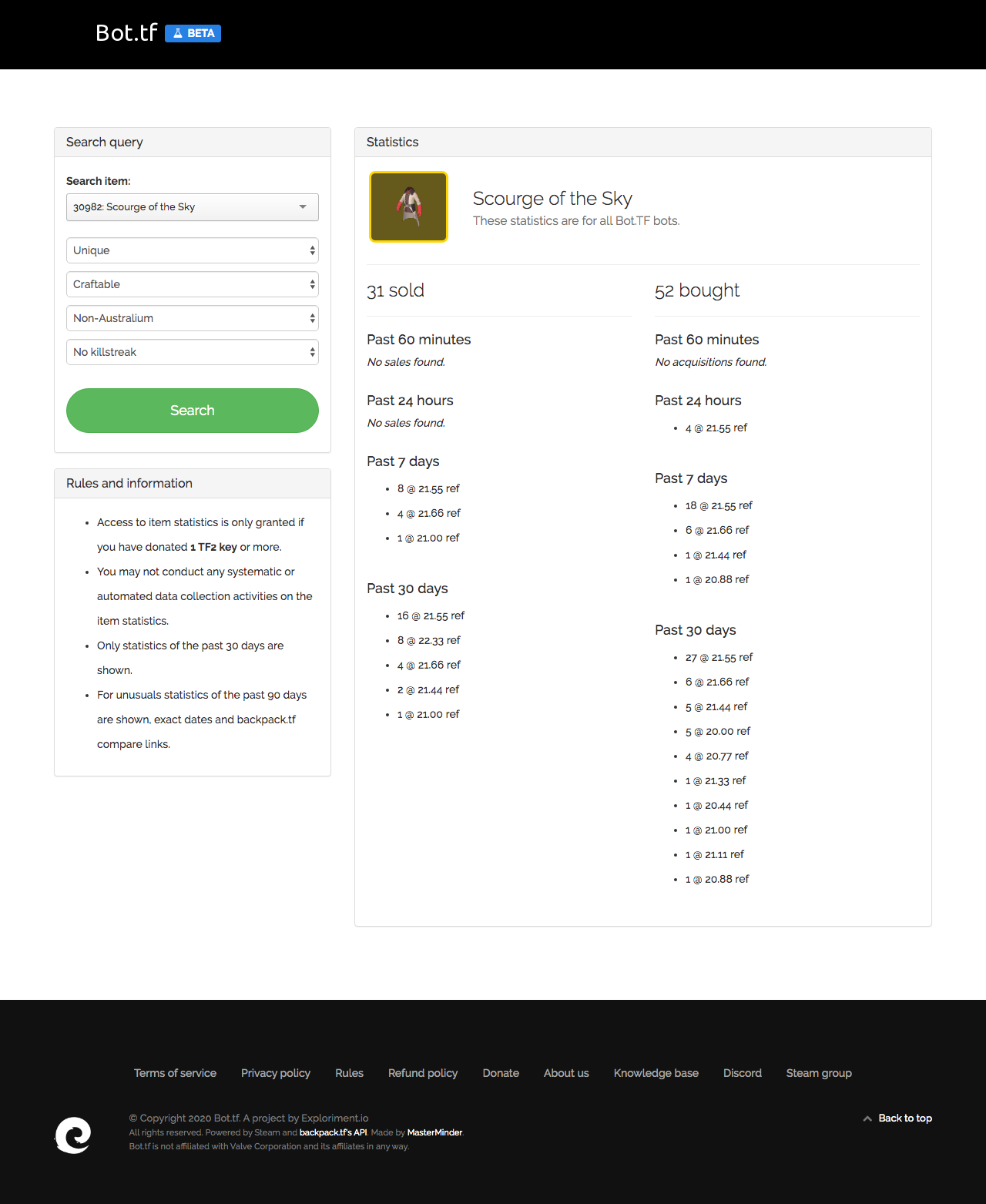Click the Back to top chevron icon
Screen dimensions: 986x1204
pyautogui.click(x=867, y=1118)
